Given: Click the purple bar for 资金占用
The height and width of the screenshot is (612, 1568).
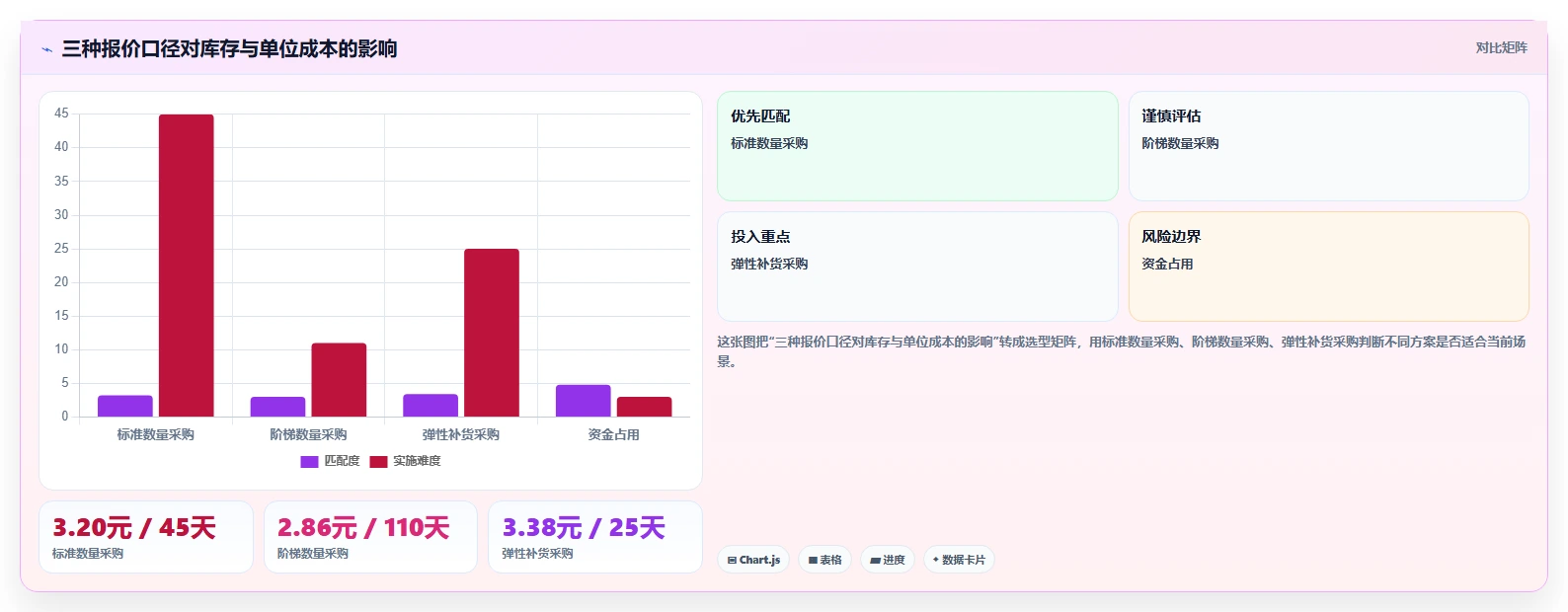Looking at the screenshot, I should 583,401.
